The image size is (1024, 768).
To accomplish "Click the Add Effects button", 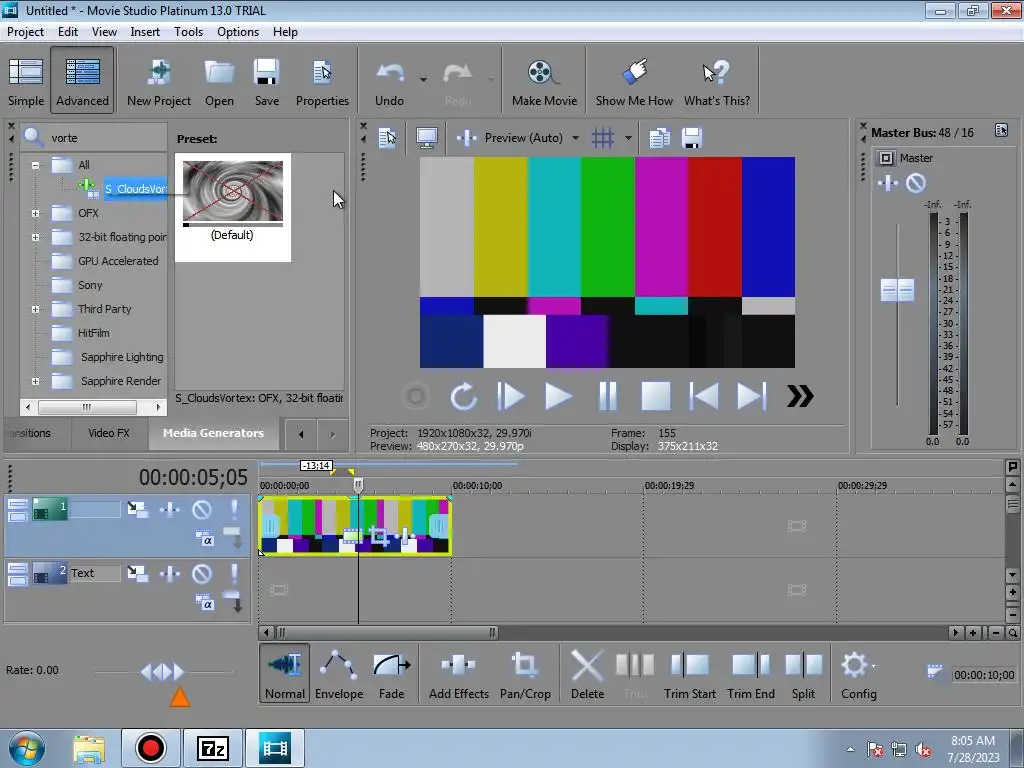I will [458, 673].
